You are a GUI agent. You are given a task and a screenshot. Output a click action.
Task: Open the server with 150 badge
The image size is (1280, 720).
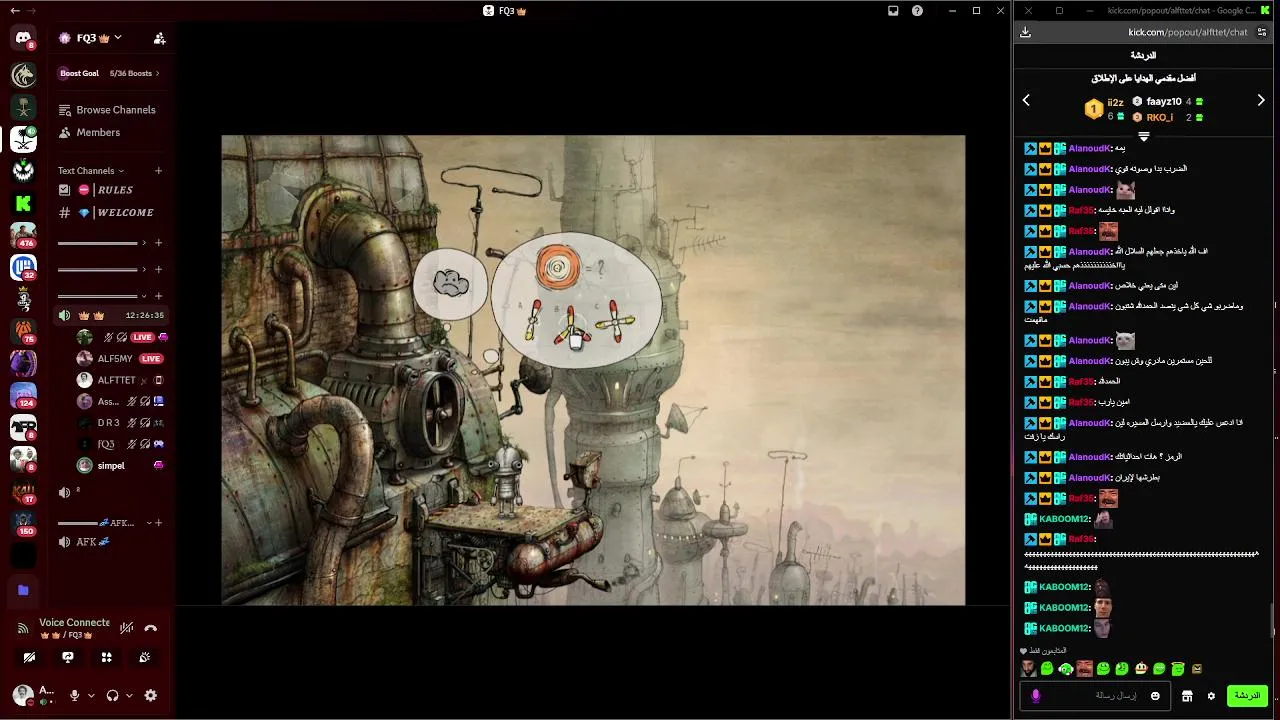pos(23,524)
